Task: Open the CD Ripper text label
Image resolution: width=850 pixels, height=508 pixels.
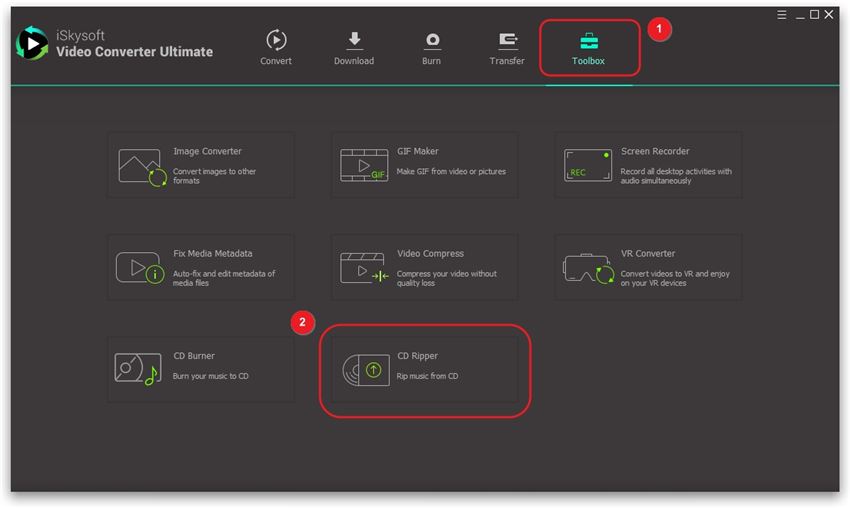Action: [x=417, y=356]
